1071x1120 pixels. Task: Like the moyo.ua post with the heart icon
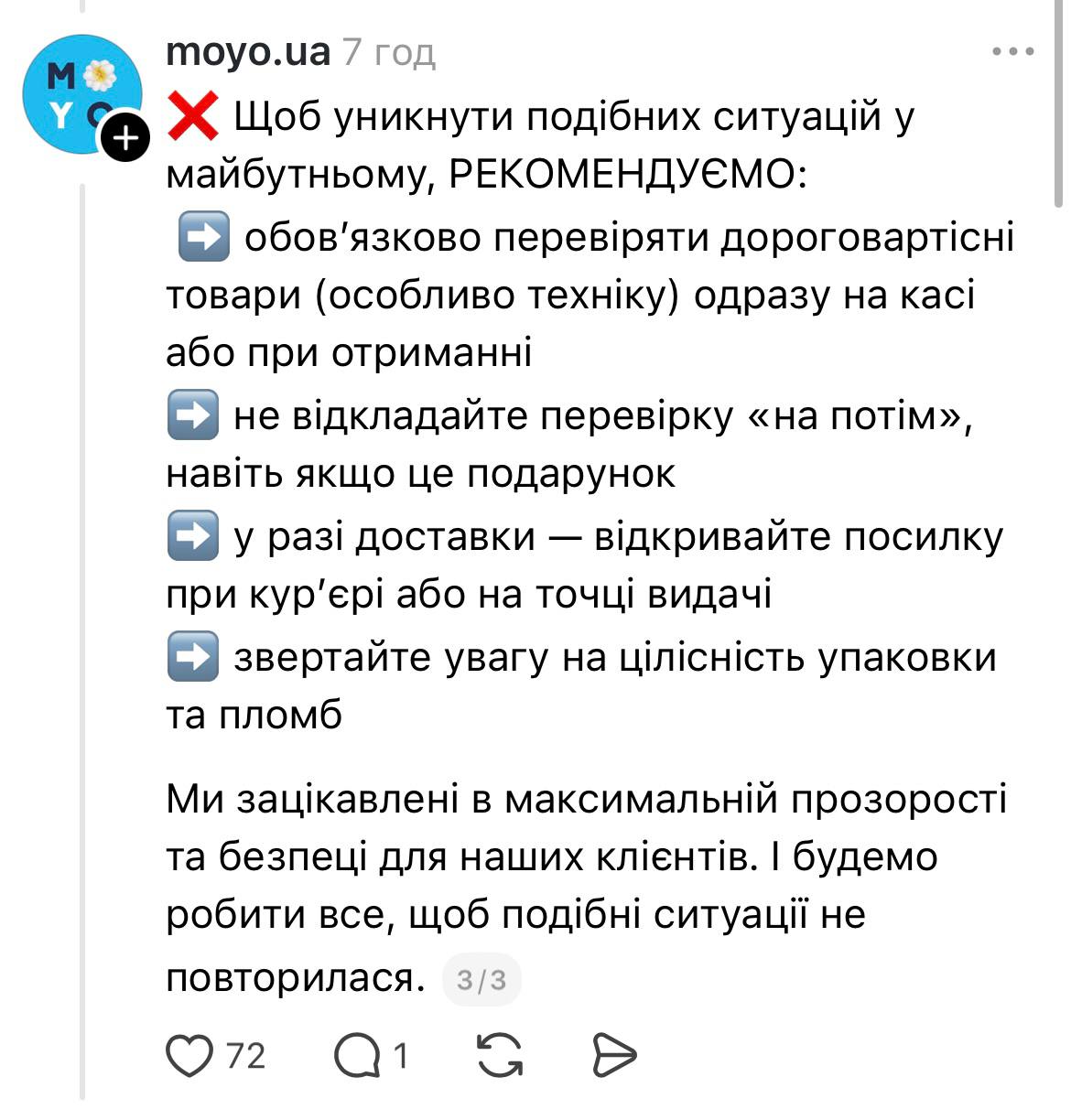pos(189,1056)
